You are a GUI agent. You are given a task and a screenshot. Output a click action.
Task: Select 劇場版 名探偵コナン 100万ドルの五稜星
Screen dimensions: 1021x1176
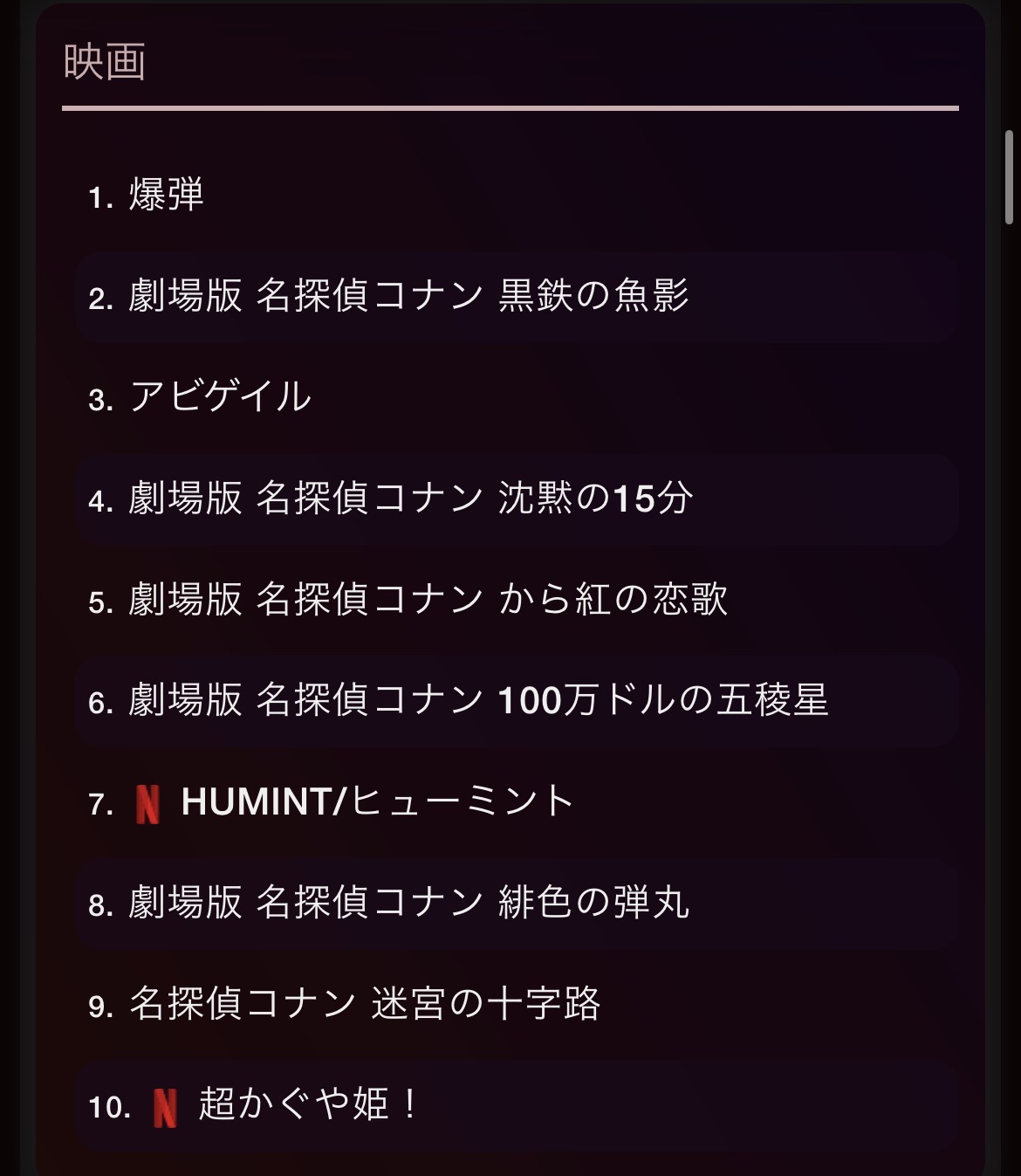[x=478, y=701]
